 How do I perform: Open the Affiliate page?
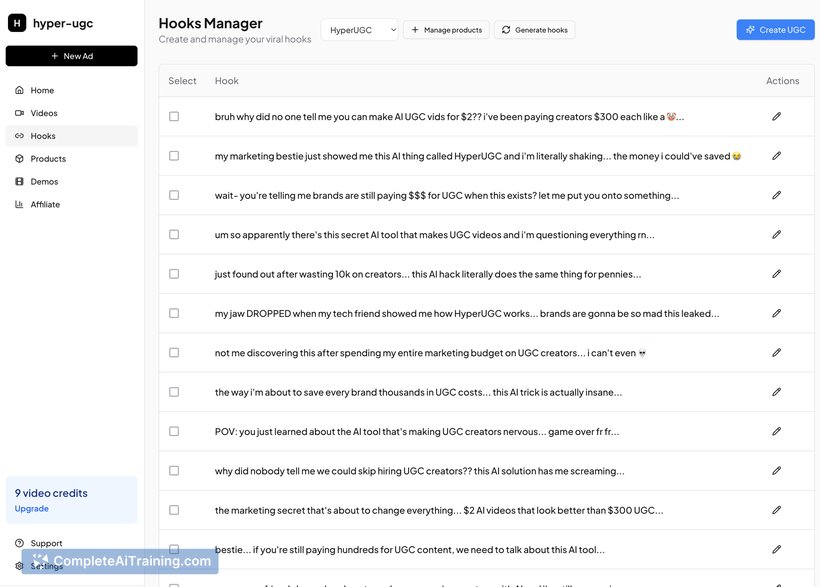click(72, 205)
